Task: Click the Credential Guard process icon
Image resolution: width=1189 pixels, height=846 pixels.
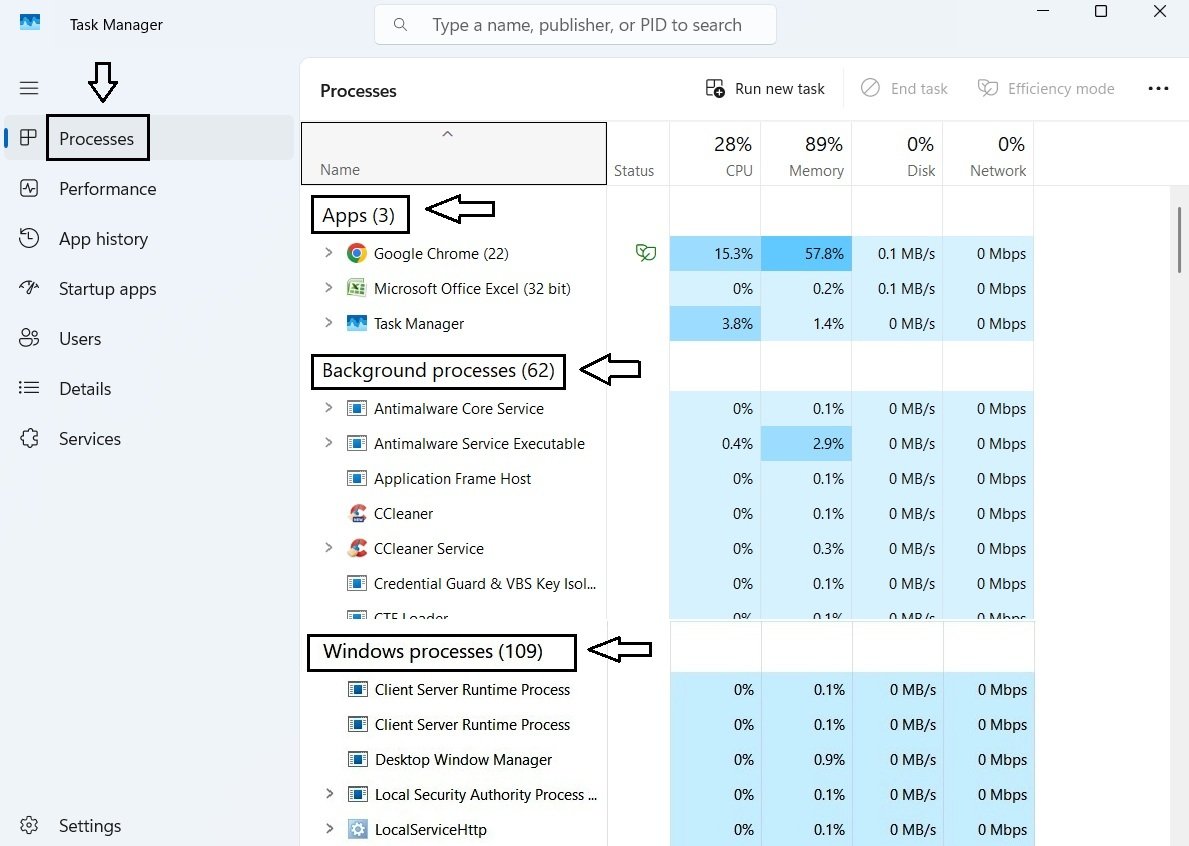Action: click(356, 583)
